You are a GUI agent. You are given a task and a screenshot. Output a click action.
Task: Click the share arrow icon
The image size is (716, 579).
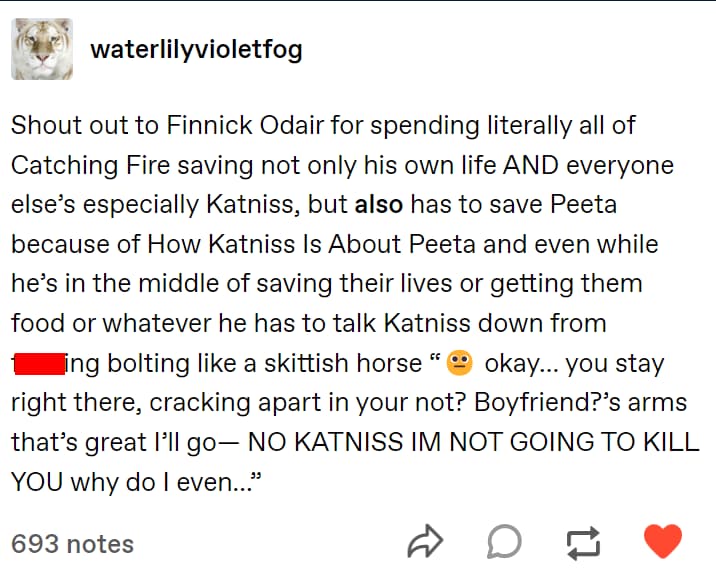(425, 542)
